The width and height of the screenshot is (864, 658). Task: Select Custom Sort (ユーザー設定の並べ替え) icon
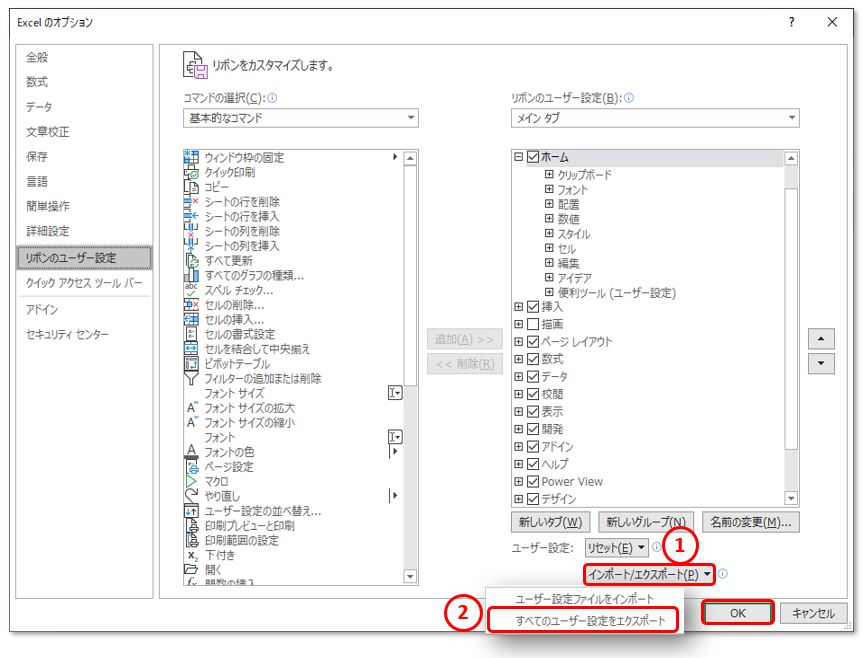[x=191, y=511]
